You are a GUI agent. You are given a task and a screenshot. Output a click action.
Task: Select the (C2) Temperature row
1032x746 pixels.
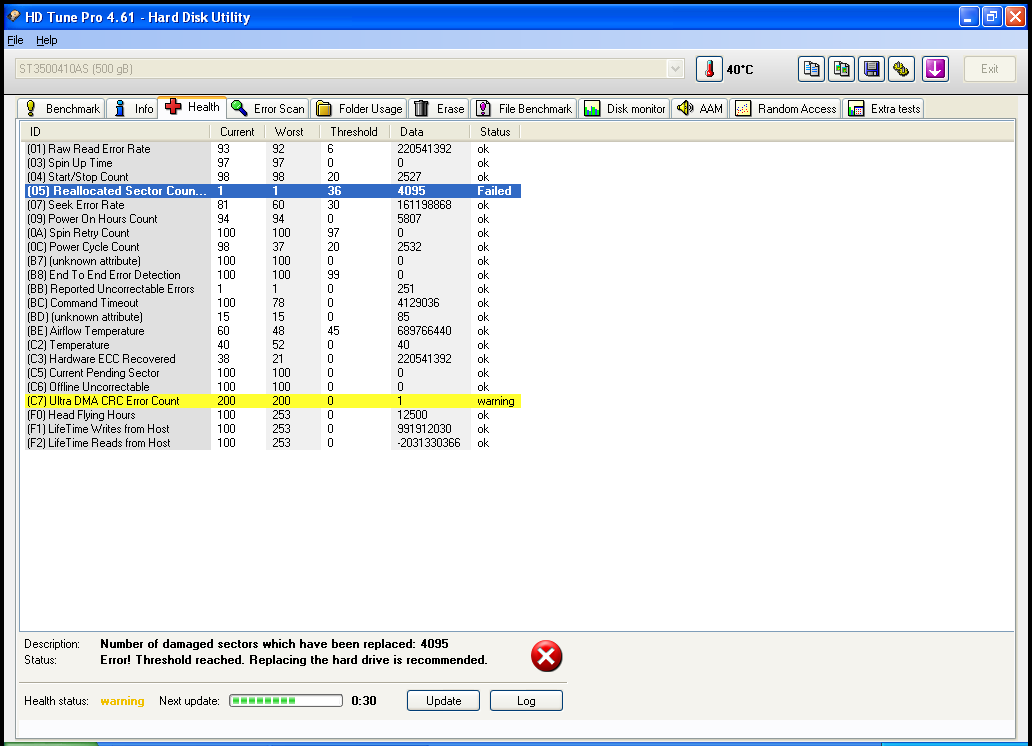point(272,345)
